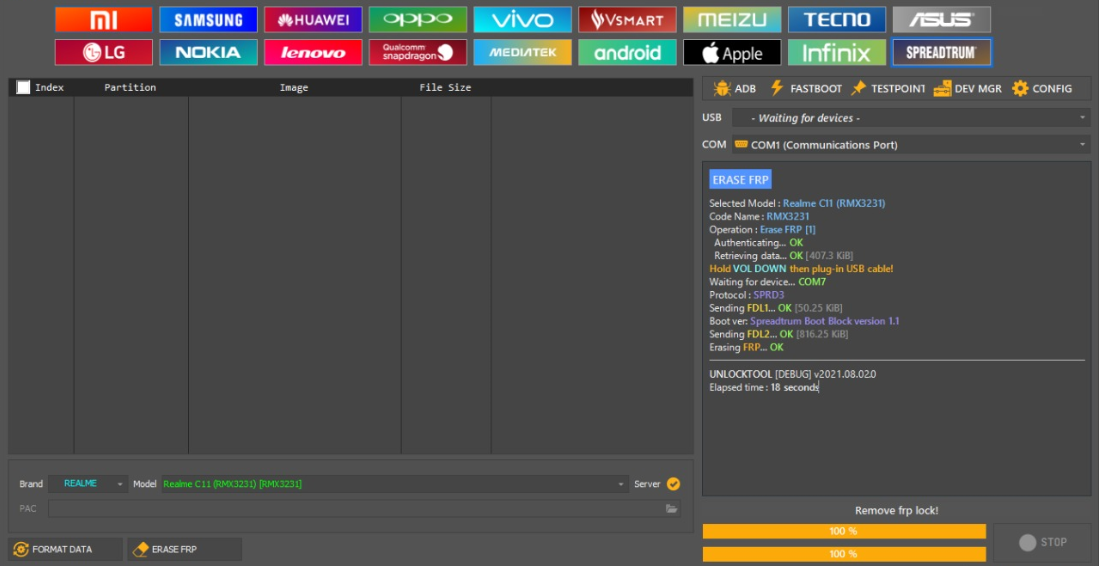Choose the Infinix brand tile
The image size is (1099, 566).
click(837, 53)
